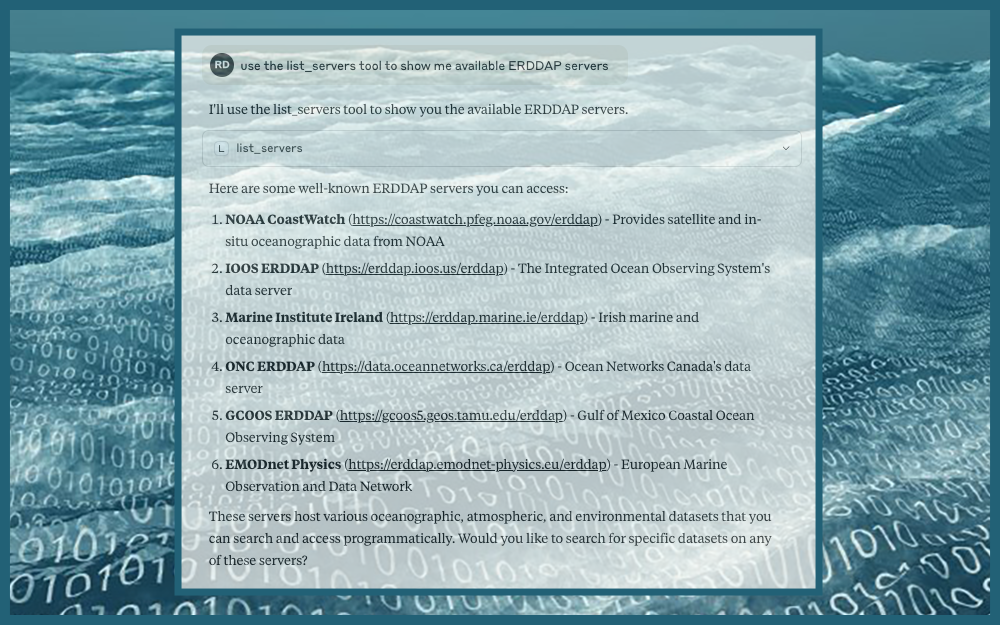Visit the IOOS ERDDAP server URL
Viewport: 1000px width, 625px height.
[x=415, y=268]
